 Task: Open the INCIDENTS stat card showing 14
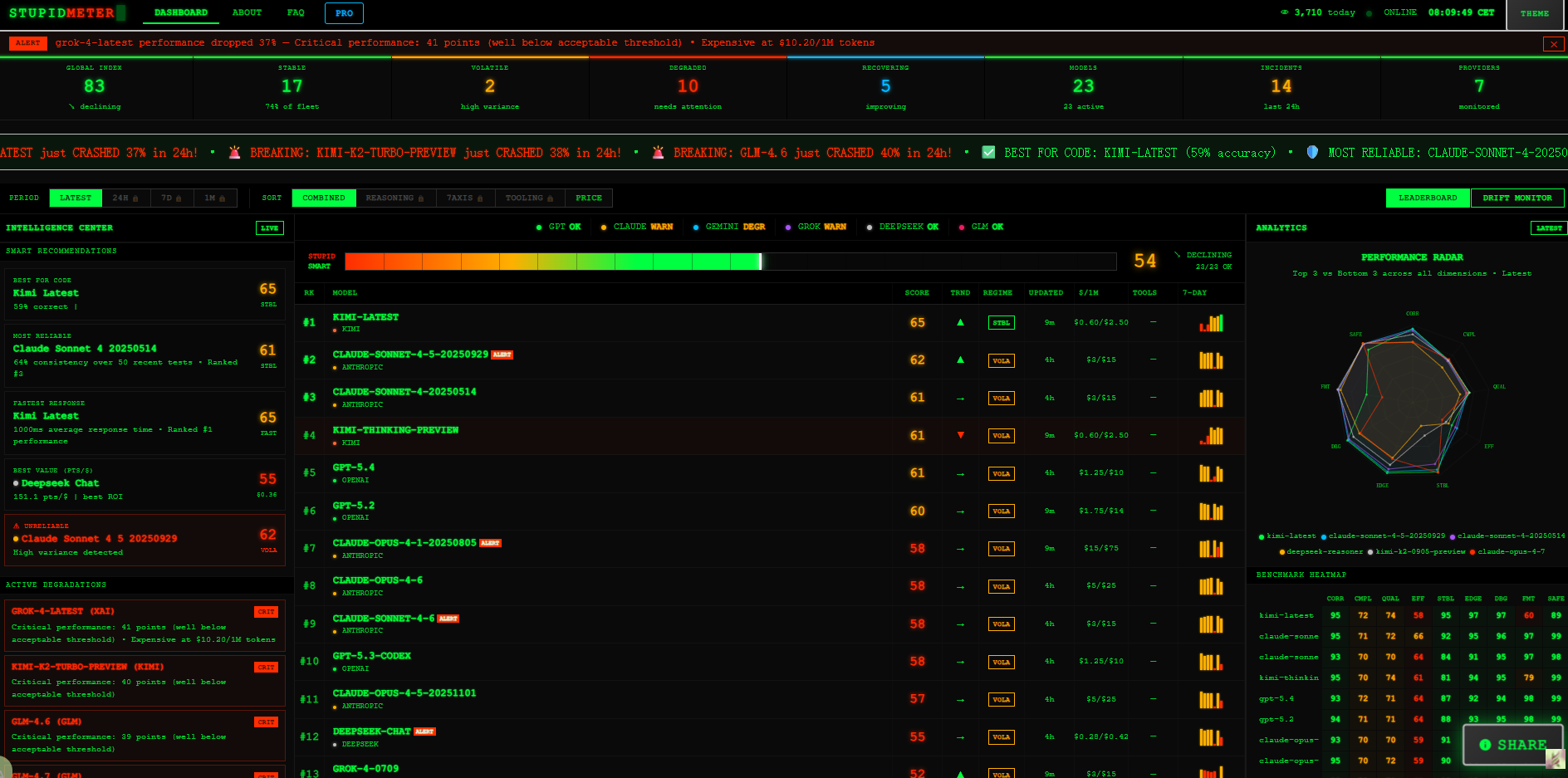tap(1281, 88)
